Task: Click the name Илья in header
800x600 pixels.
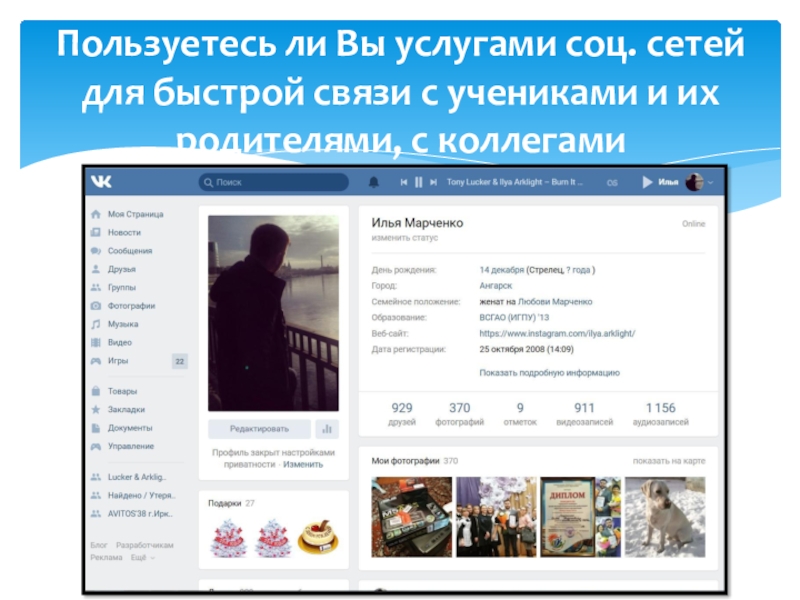Action: 668,182
